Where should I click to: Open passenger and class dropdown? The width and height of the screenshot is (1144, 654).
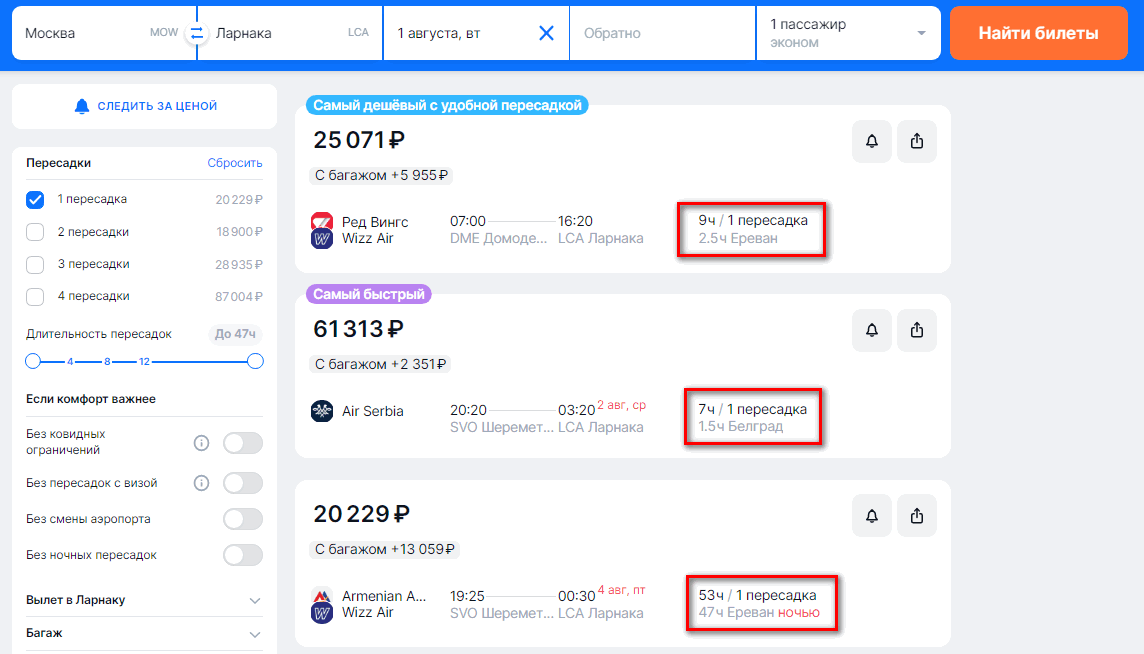848,33
